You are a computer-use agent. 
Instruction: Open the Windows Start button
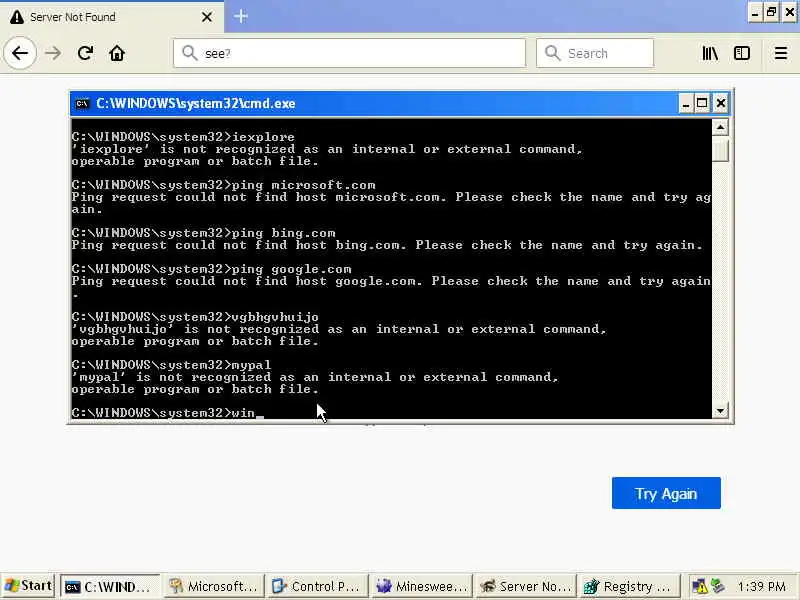[x=28, y=586]
